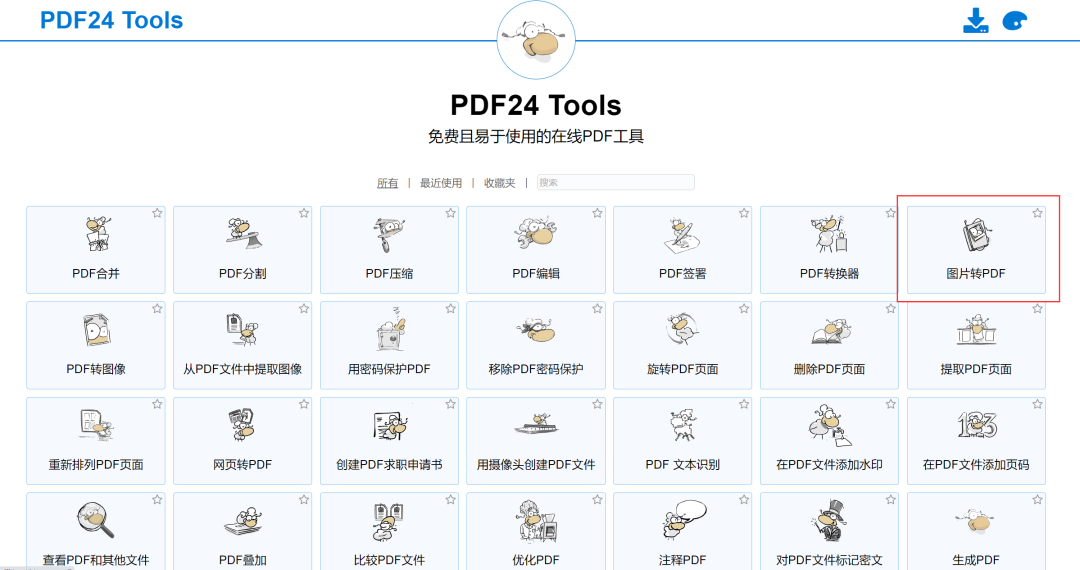Favorite 图片转PDF with its star
Screen dimensions: 1080x570
[1037, 213]
